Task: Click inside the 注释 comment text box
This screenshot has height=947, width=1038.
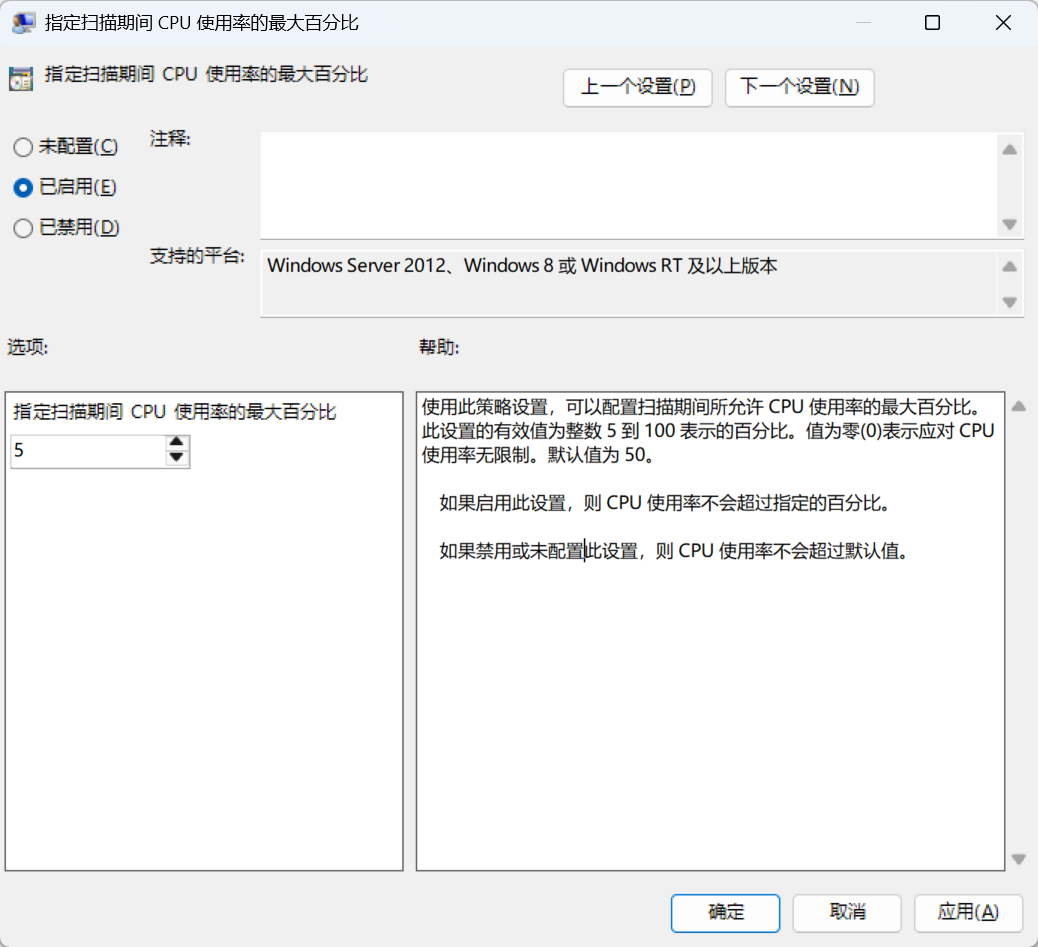Action: click(629, 185)
